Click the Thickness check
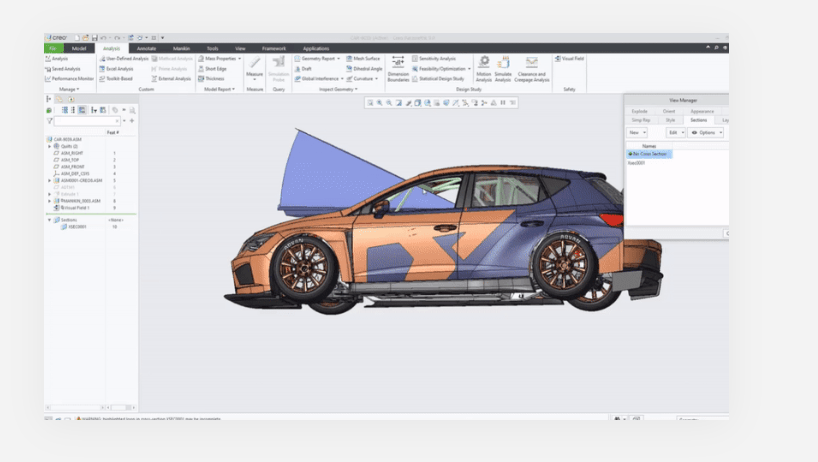This screenshot has width=818, height=462. [211, 79]
